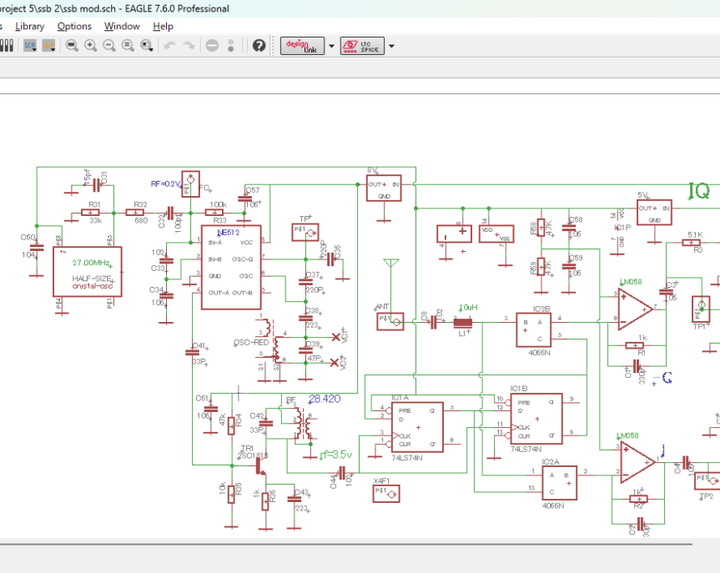Click the Undo arrow icon
This screenshot has width=720, height=573.
169,46
